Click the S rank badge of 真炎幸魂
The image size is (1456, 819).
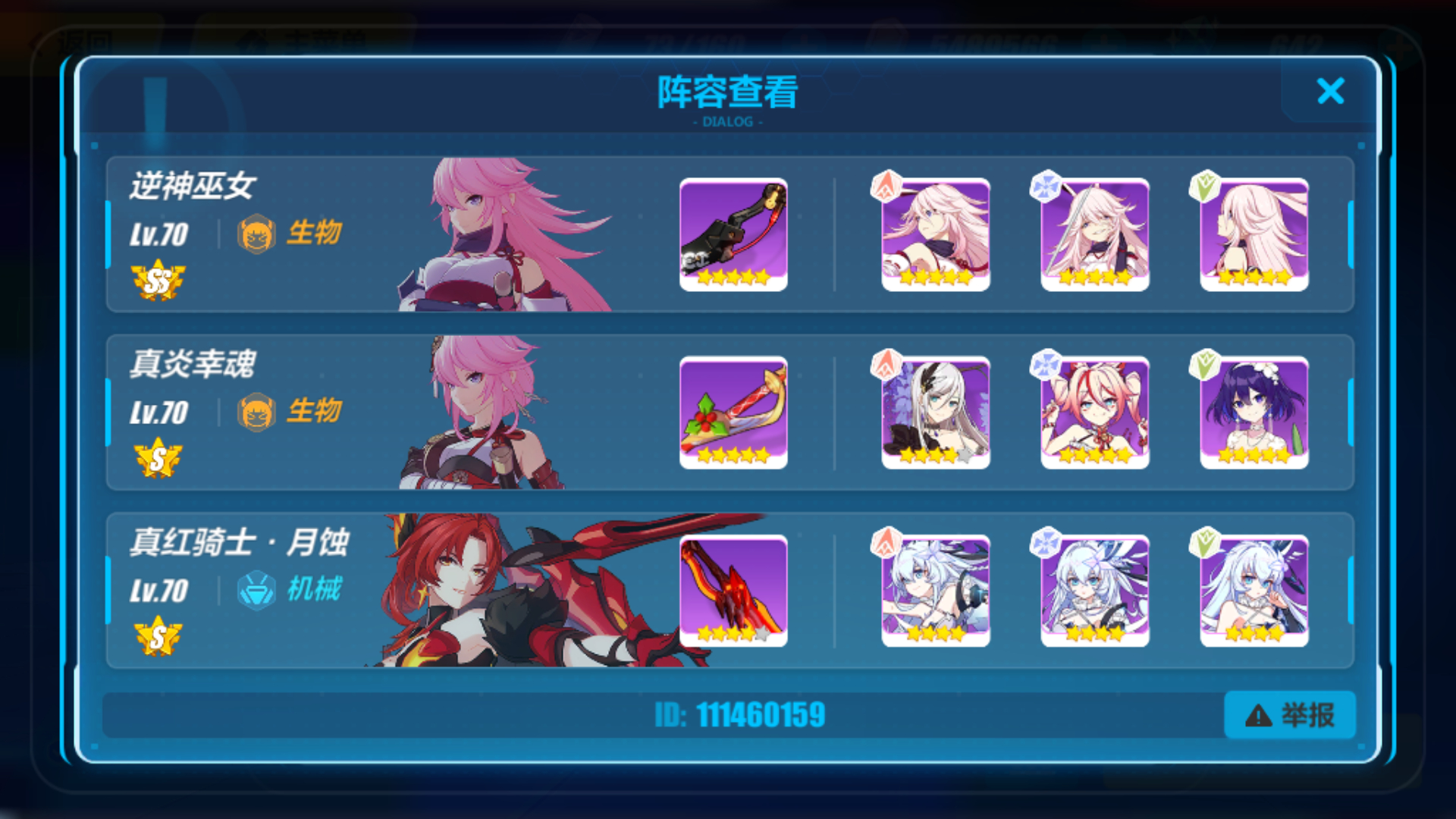click(x=158, y=458)
